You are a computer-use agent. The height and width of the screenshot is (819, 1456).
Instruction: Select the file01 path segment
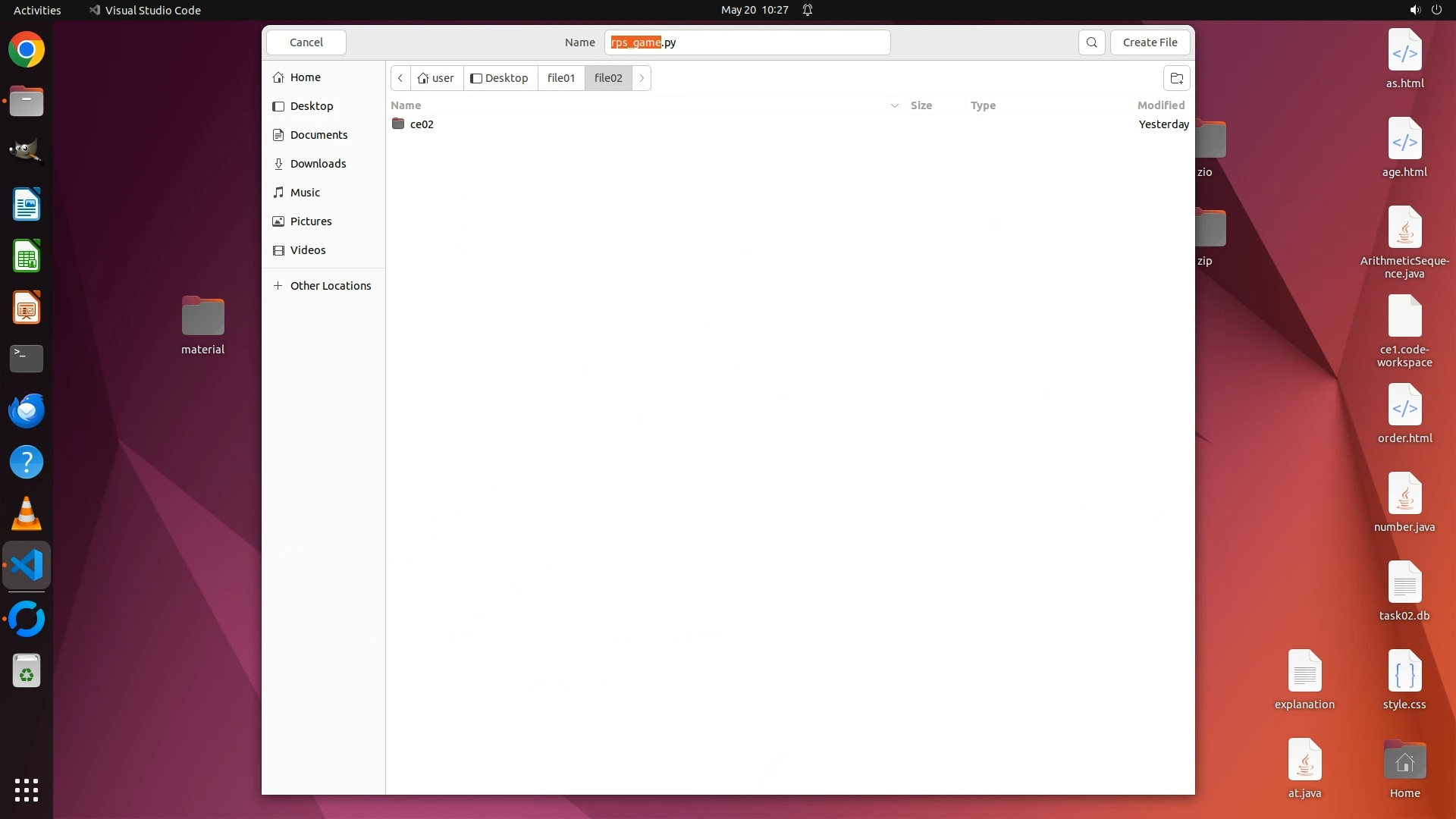pos(561,78)
